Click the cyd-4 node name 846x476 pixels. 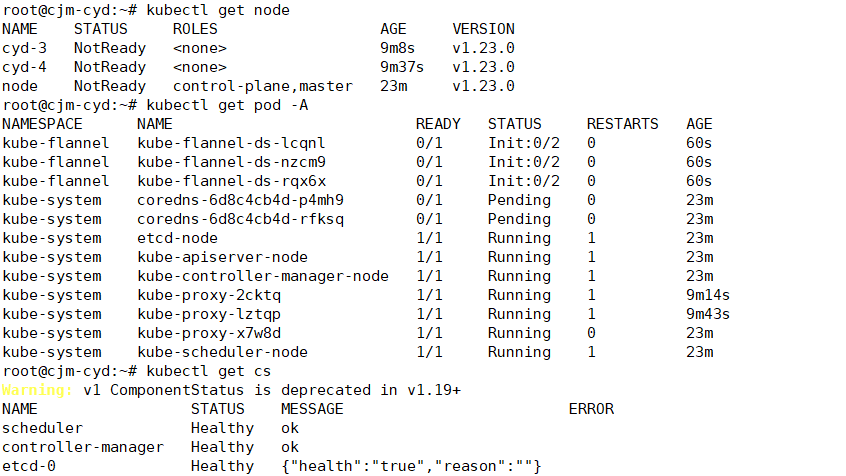pos(24,67)
